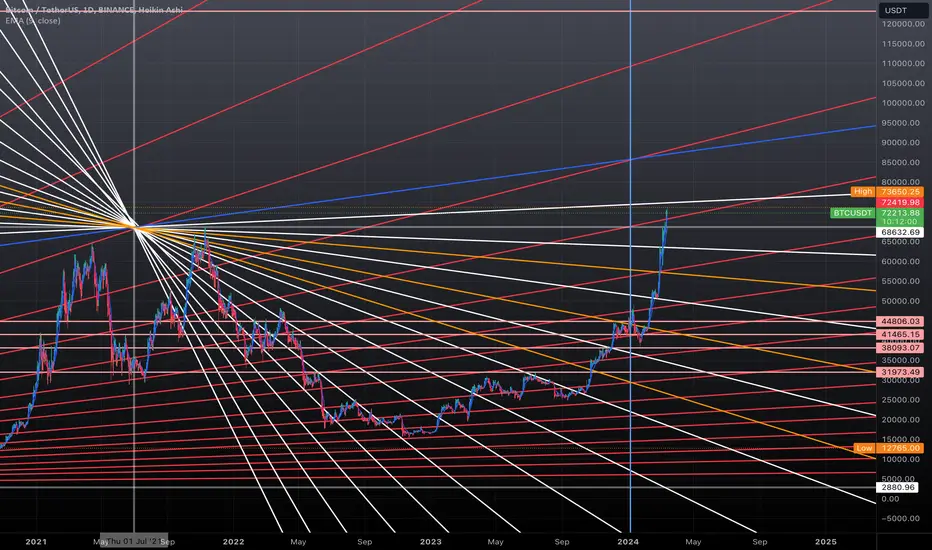Viewport: 932px width, 550px height.
Task: Select the BTCUSDT symbol tag
Action: point(852,213)
